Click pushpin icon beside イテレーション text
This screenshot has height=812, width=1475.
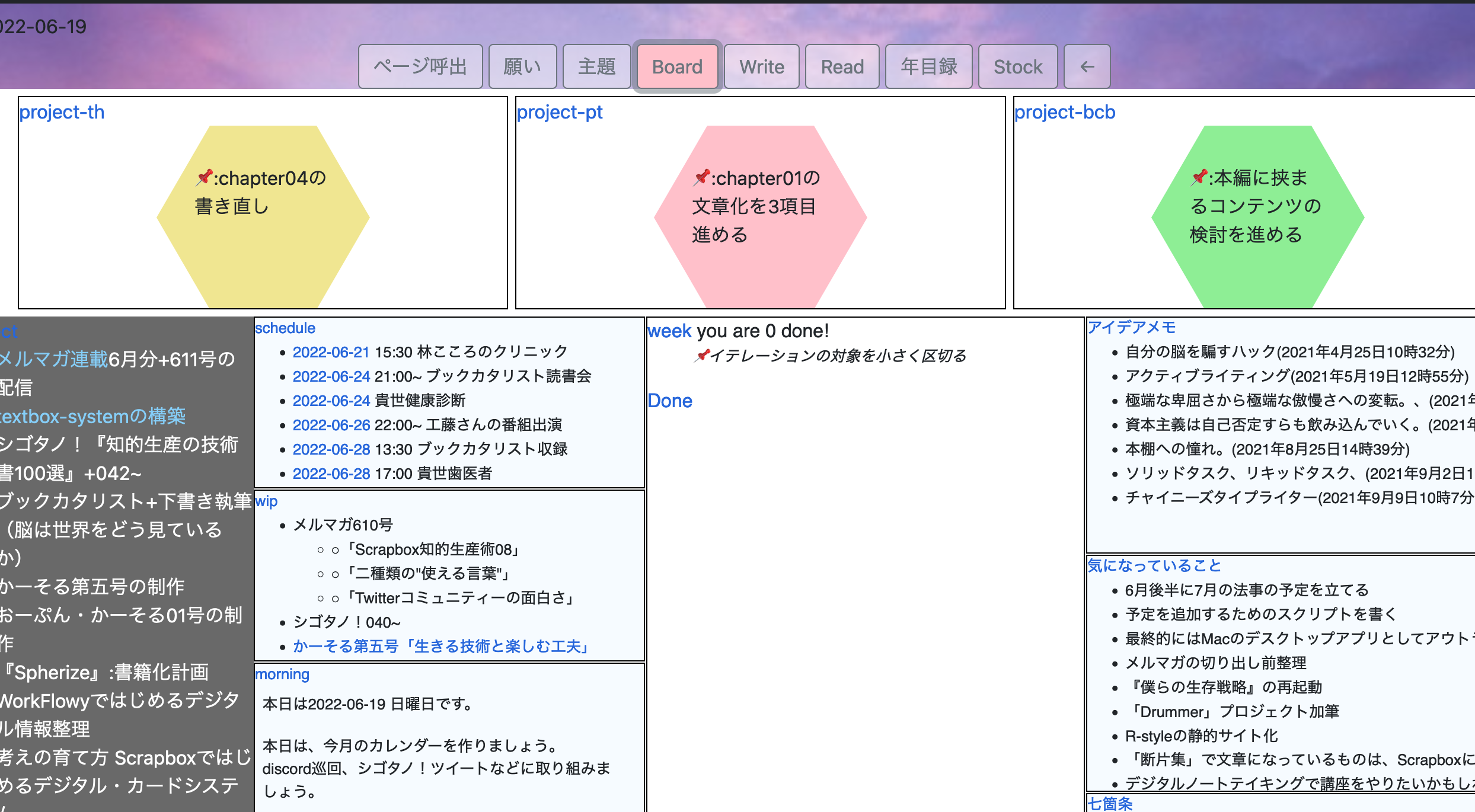click(703, 355)
